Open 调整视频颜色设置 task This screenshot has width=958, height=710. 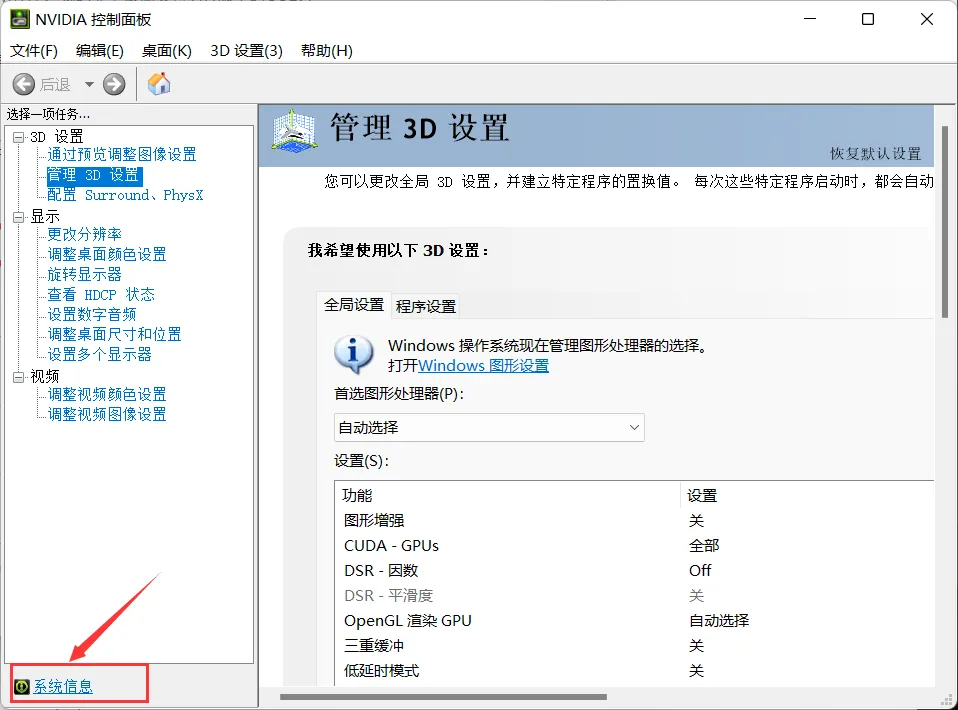[x=107, y=394]
